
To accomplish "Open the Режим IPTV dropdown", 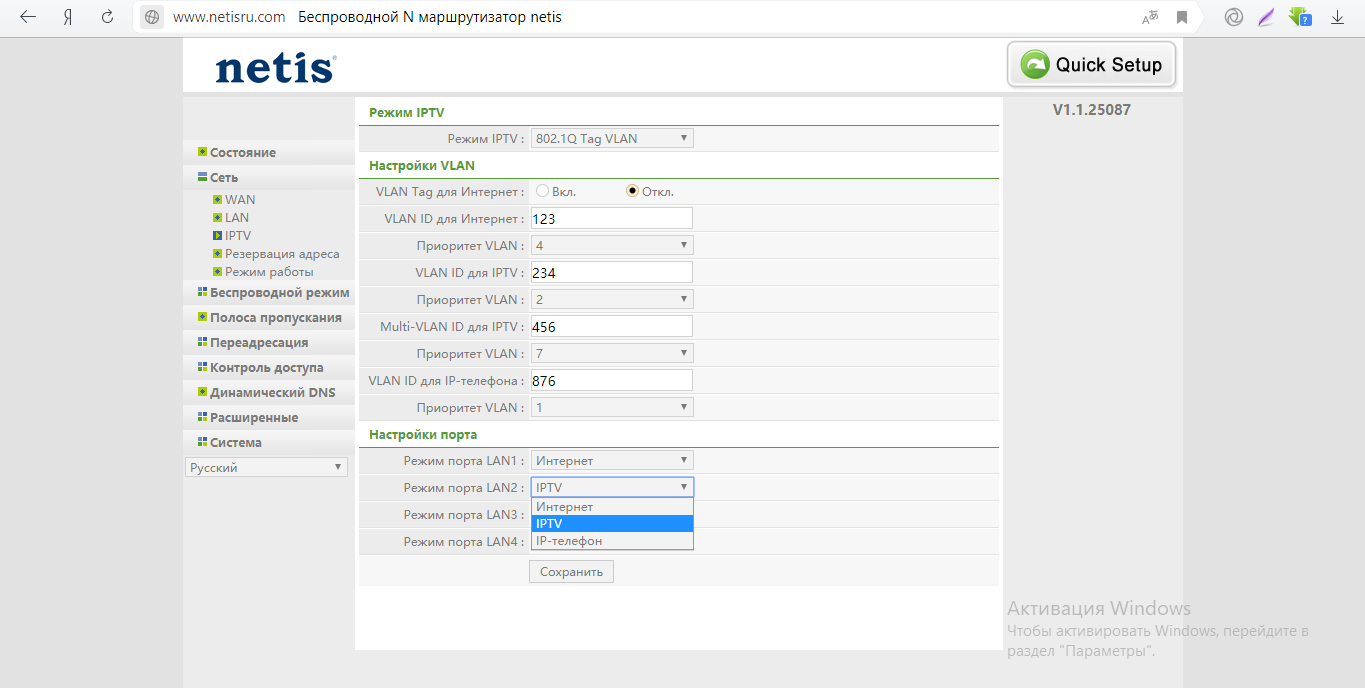I will click(612, 139).
